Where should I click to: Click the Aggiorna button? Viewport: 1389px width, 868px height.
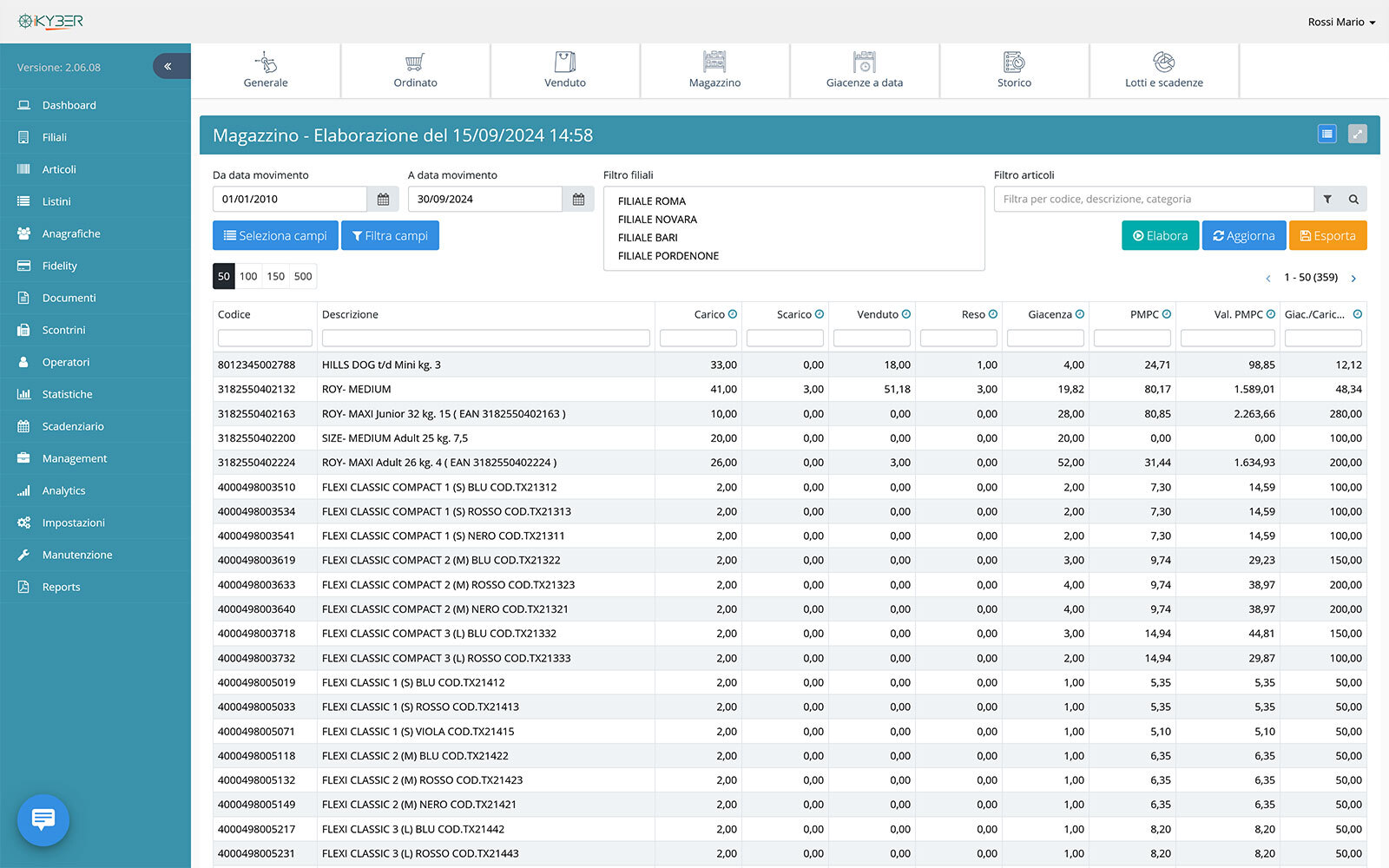tap(1244, 235)
